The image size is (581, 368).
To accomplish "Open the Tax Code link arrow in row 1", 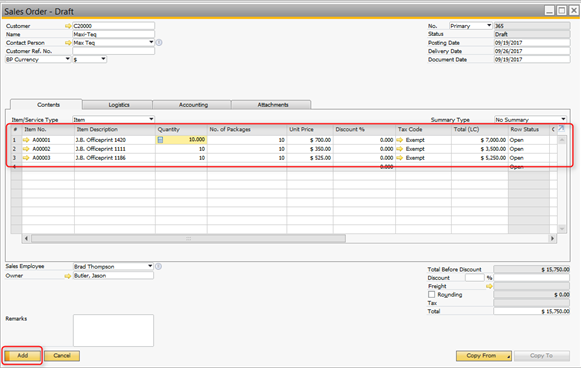I will [400, 140].
